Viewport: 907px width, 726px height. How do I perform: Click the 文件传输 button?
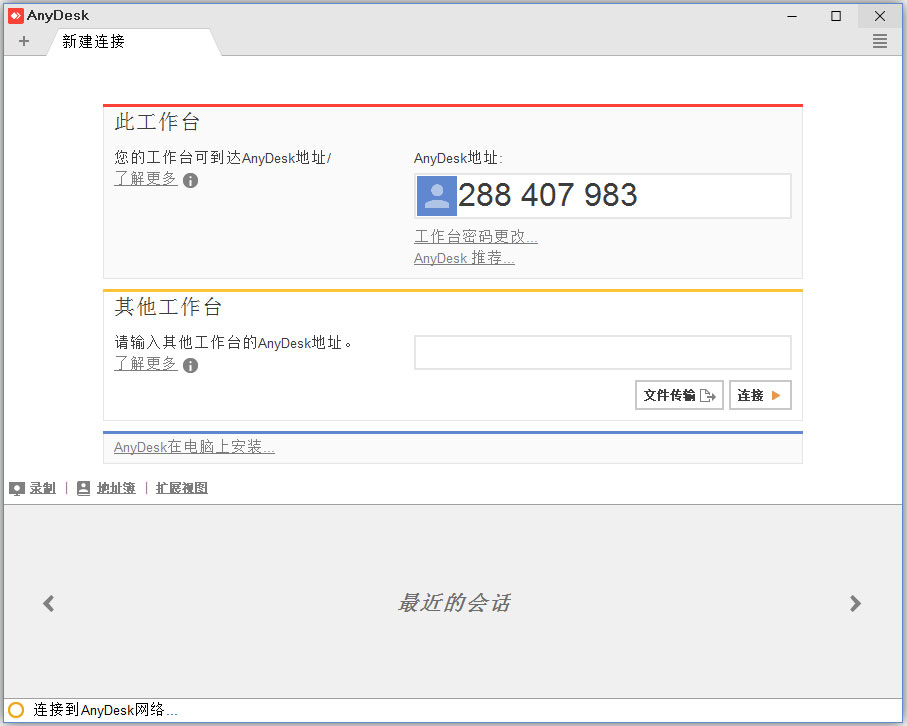[x=679, y=395]
